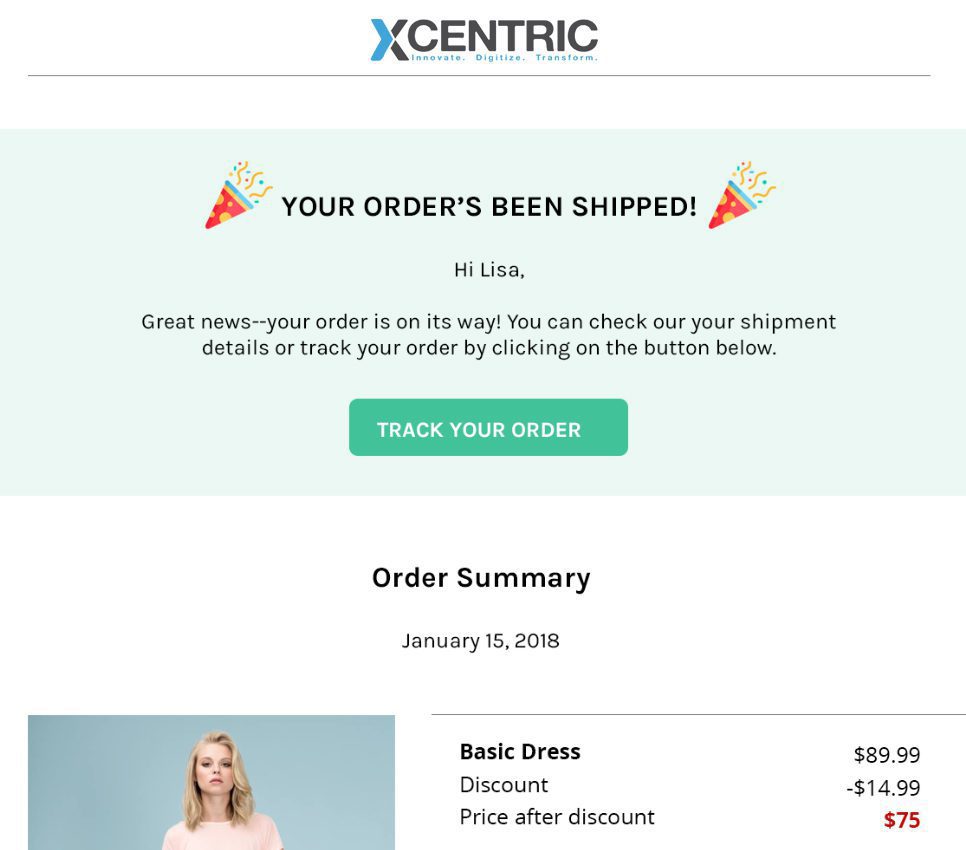Click the 'Order Summary' heading
The height and width of the screenshot is (850, 966).
(481, 578)
